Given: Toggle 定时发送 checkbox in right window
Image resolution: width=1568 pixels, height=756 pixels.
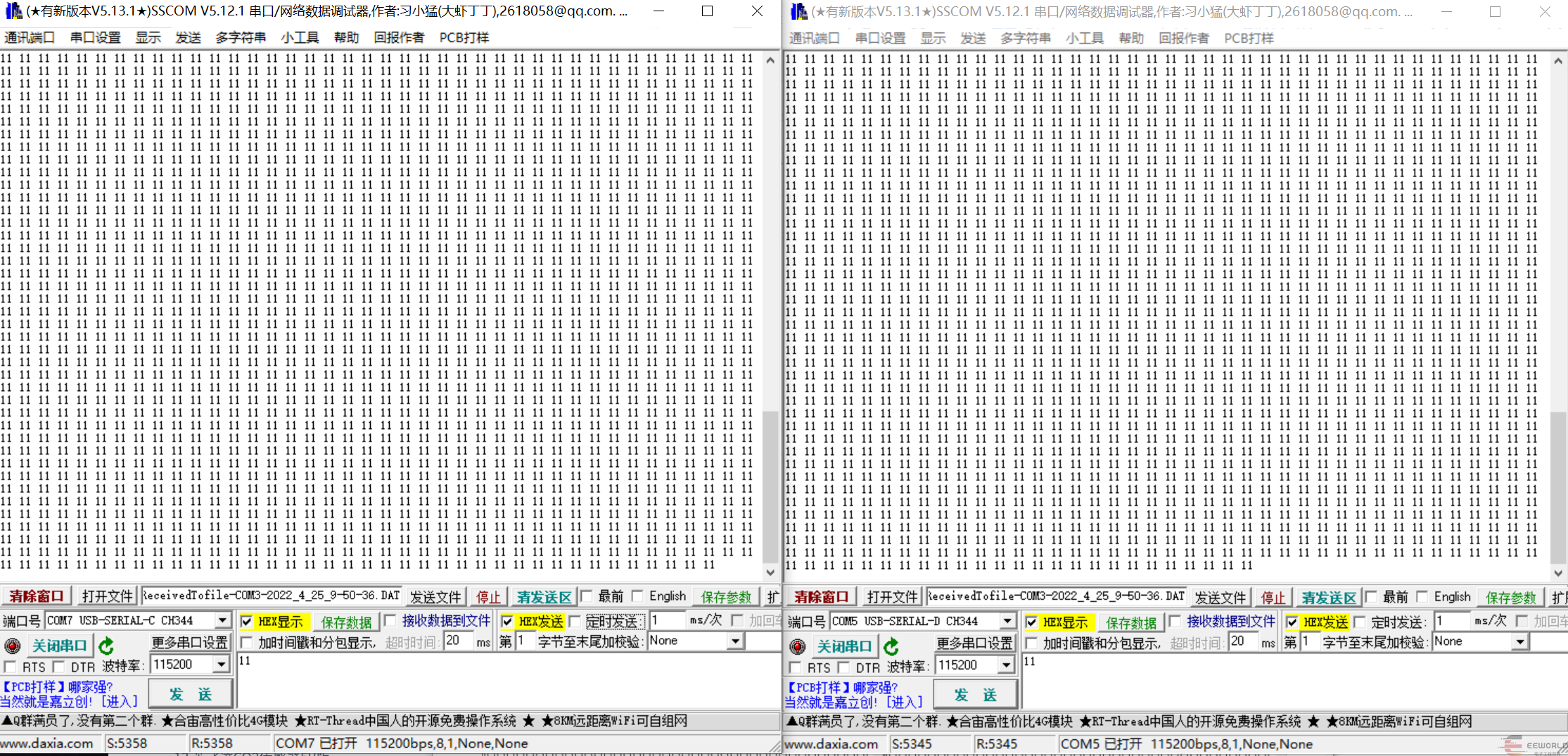Looking at the screenshot, I should tap(1360, 622).
